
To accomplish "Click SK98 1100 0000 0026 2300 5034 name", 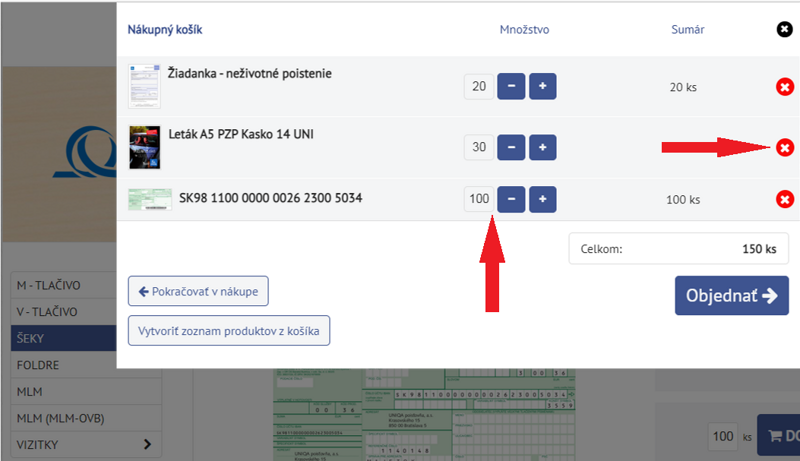I will [x=270, y=198].
